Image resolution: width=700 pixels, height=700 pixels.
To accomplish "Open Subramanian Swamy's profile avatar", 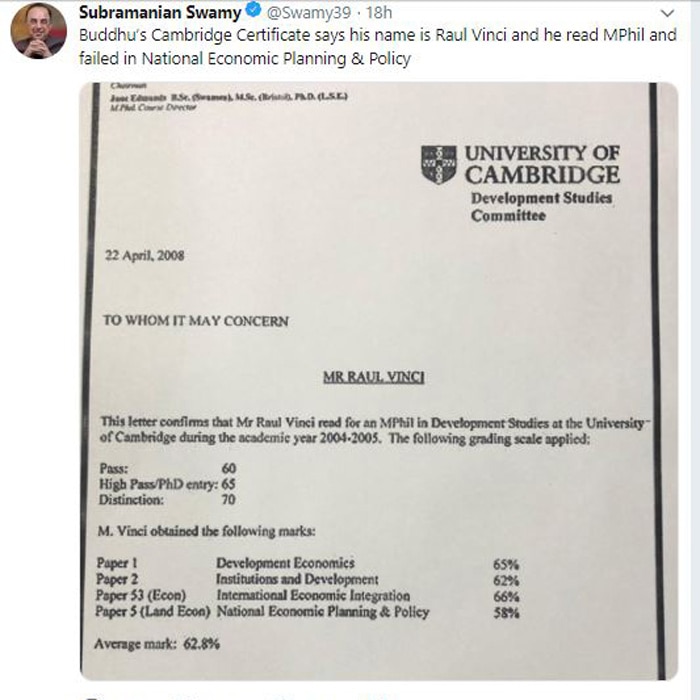I will (x=38, y=31).
